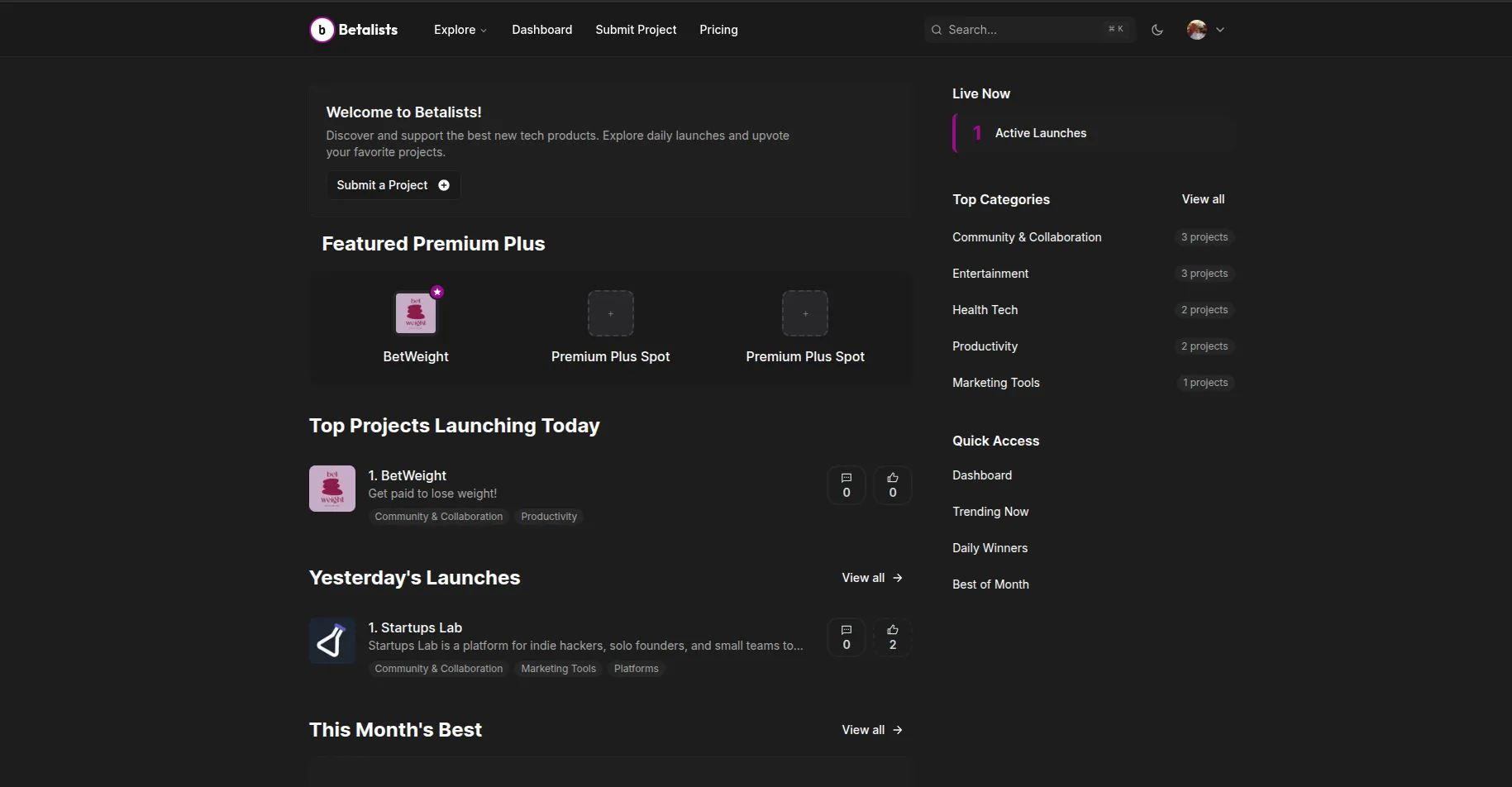1512x787 pixels.
Task: Click the Betalists logo icon
Action: point(322,30)
